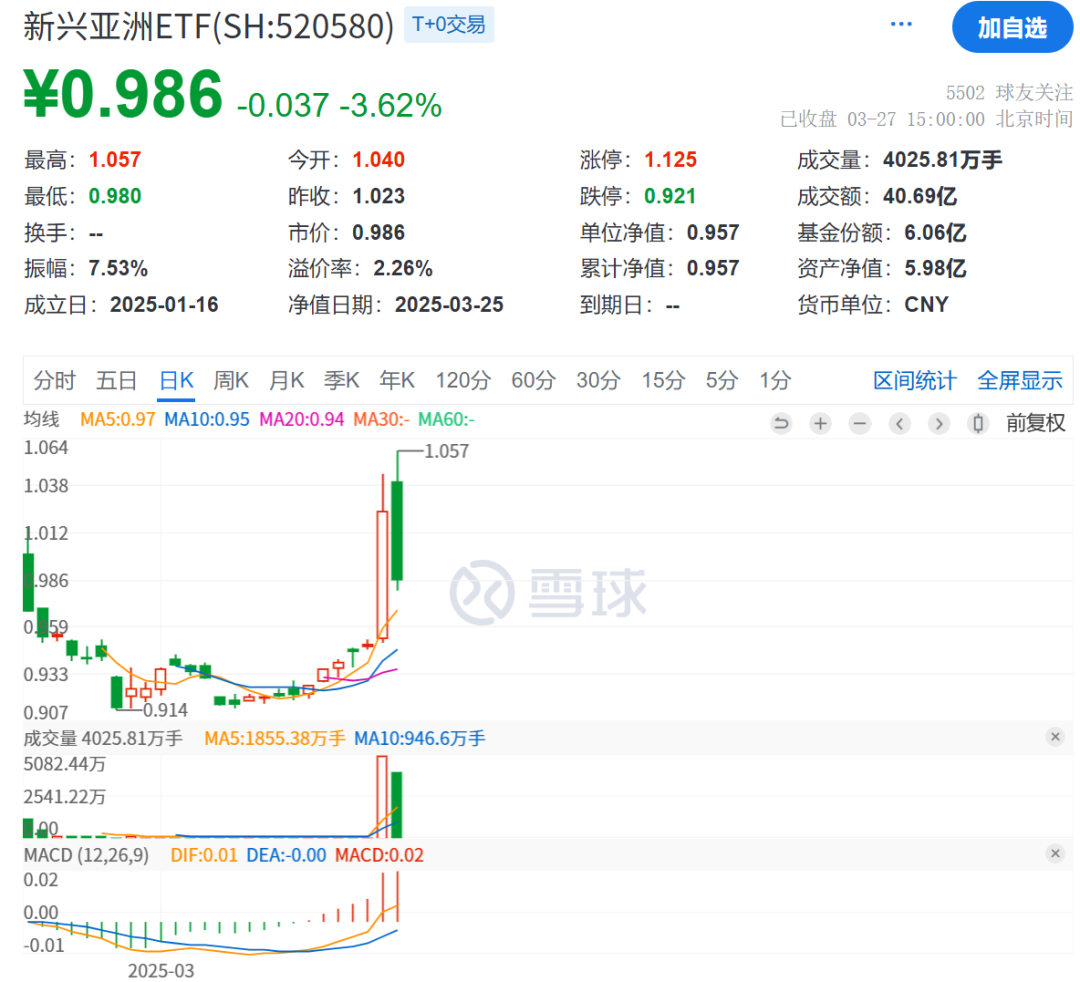
Task: Click the 成立日 2025-01-16 date
Action: 164,304
